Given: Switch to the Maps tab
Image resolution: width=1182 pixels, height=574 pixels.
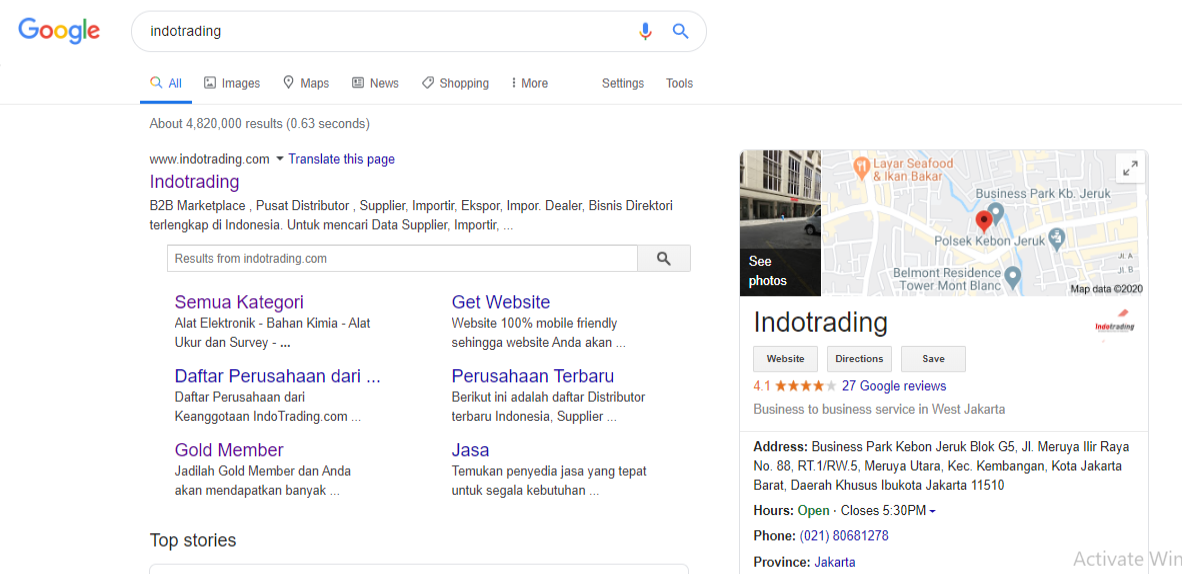Looking at the screenshot, I should point(306,83).
